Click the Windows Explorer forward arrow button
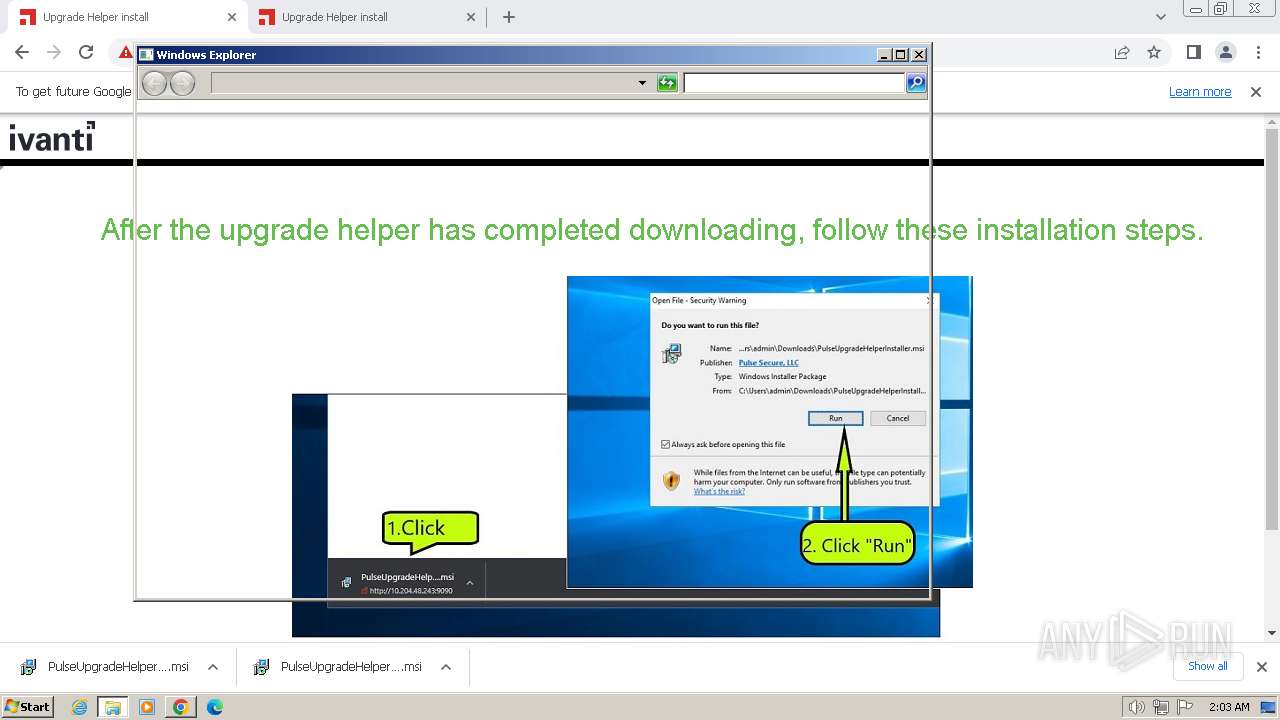Screen dimensions: 1280x720 pyautogui.click(x=182, y=83)
